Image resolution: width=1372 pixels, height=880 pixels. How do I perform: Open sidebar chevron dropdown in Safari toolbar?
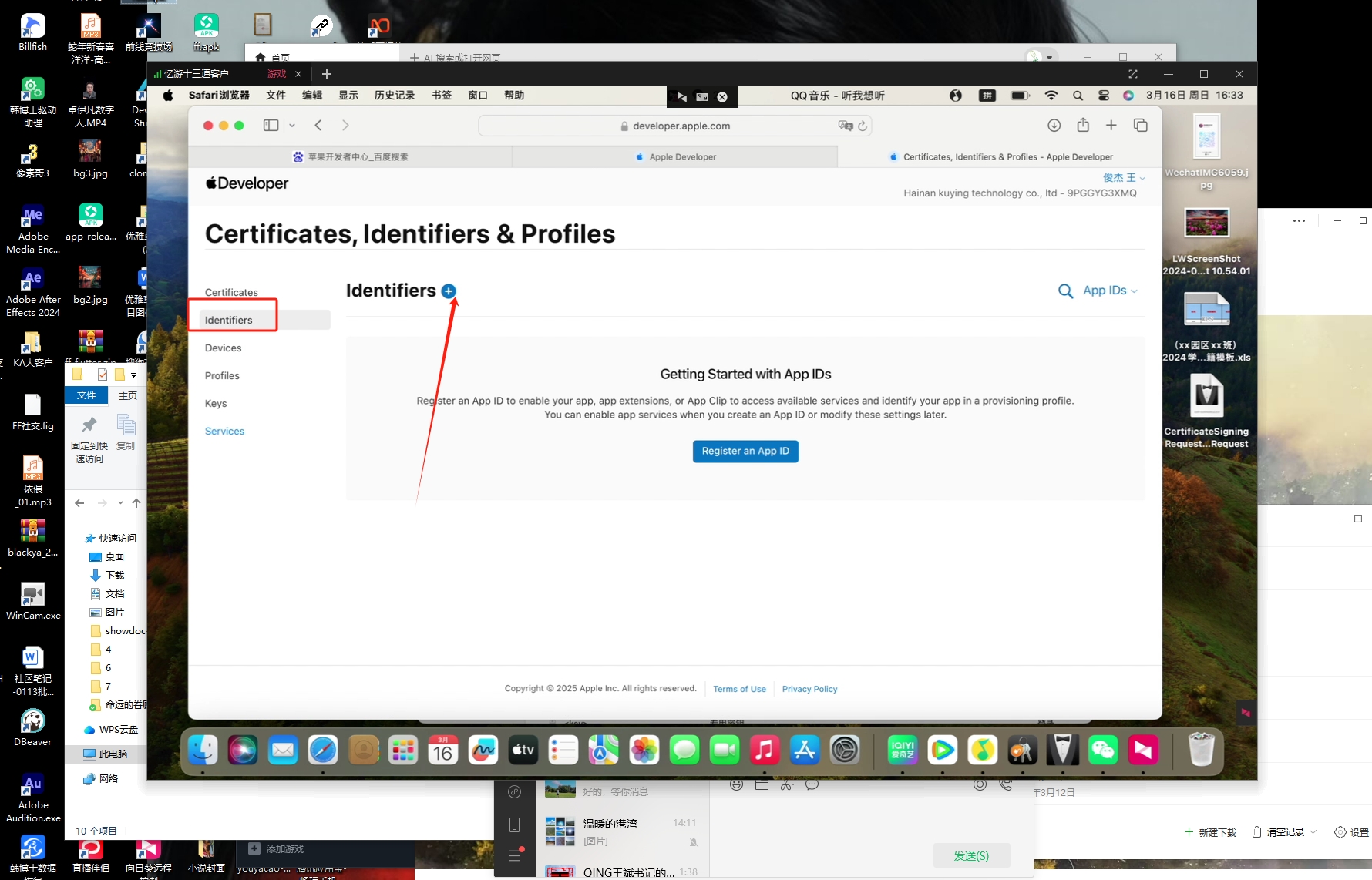292,126
